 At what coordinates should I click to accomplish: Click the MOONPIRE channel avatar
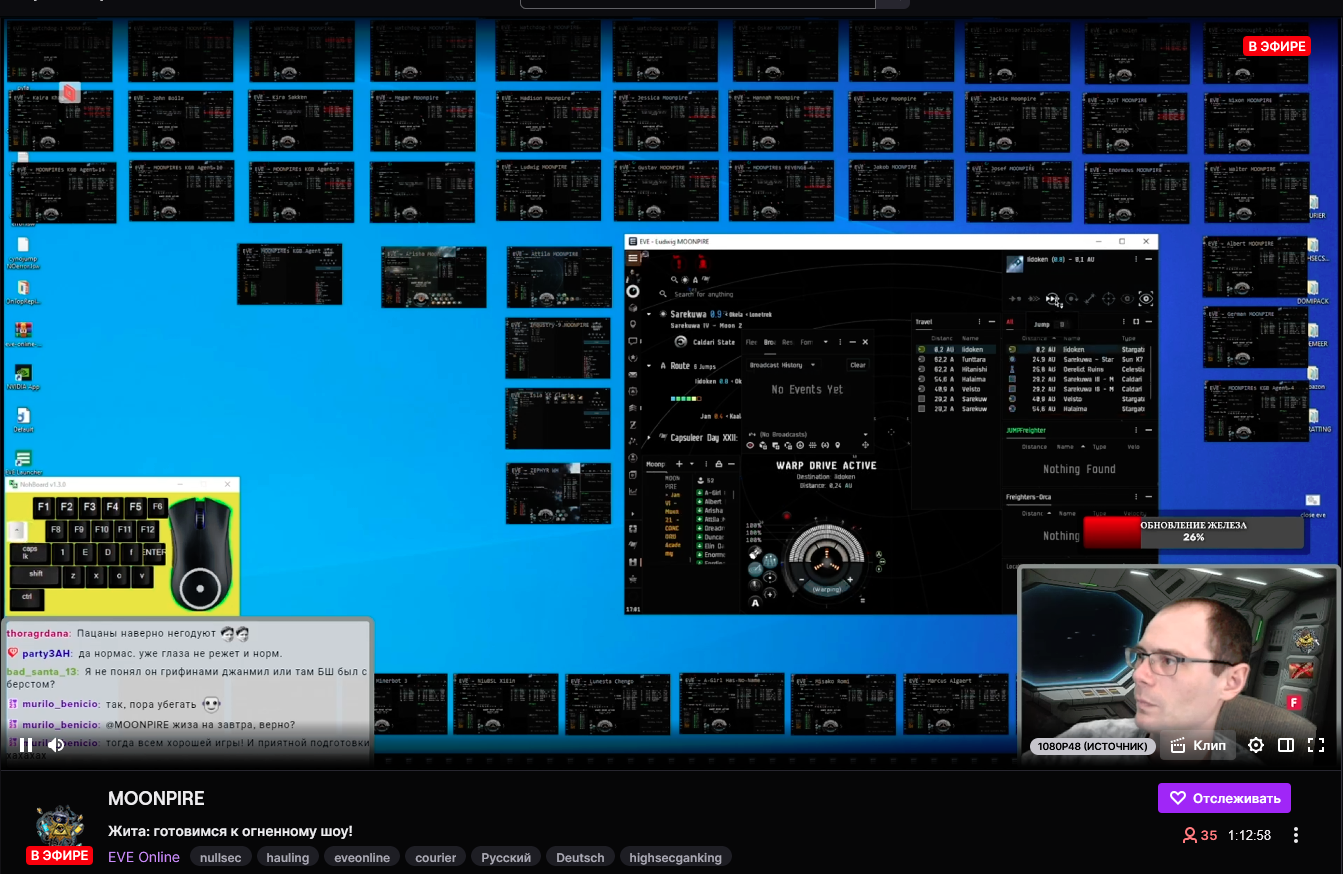[60, 825]
